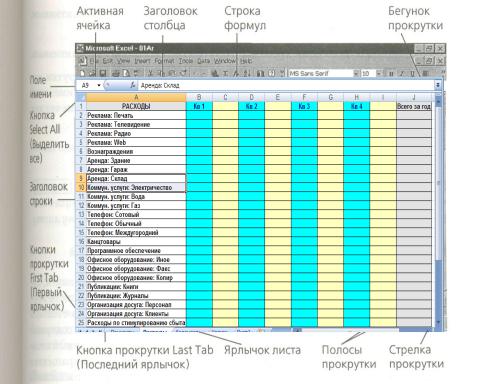The image size is (490, 384).
Task: Click the Print Preview toolbar icon
Action: pyautogui.click(x=126, y=73)
